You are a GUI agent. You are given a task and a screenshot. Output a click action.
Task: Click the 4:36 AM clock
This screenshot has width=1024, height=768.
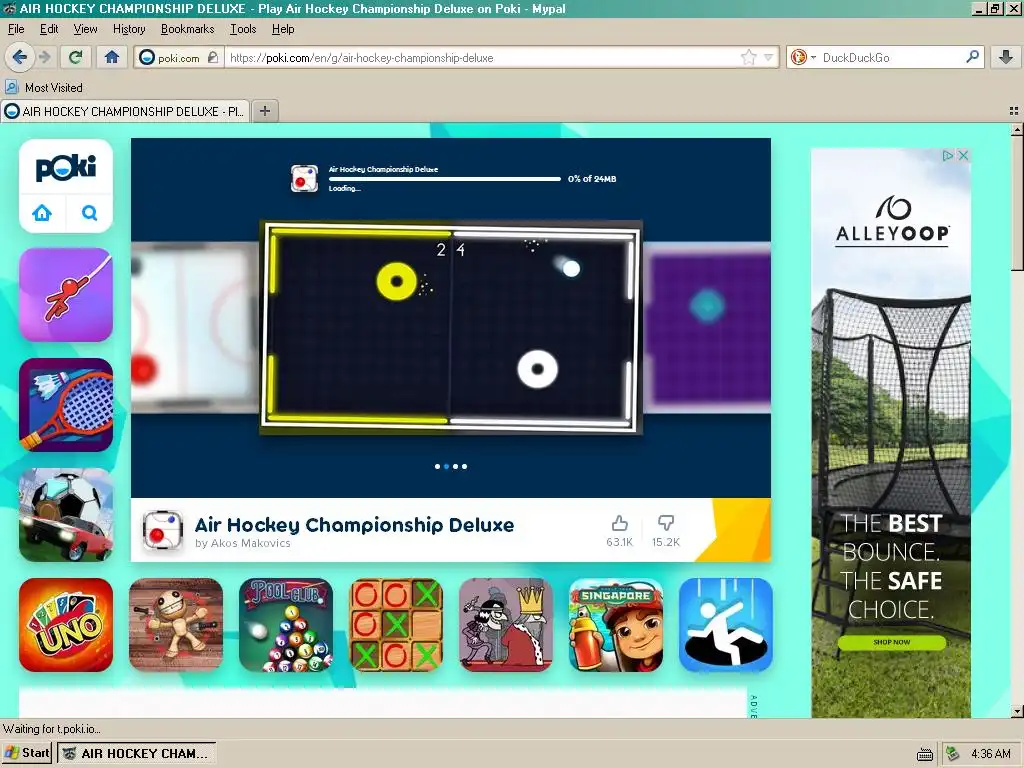[x=991, y=754]
